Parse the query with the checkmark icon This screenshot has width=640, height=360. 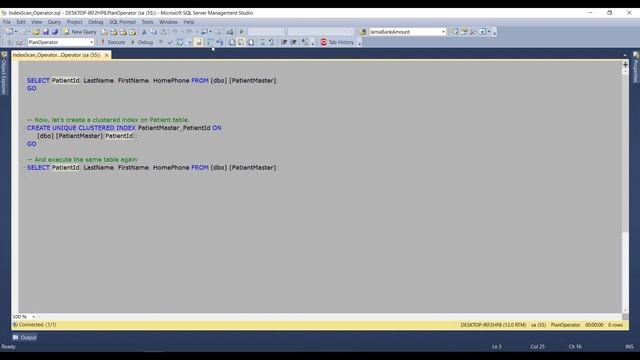[170, 42]
